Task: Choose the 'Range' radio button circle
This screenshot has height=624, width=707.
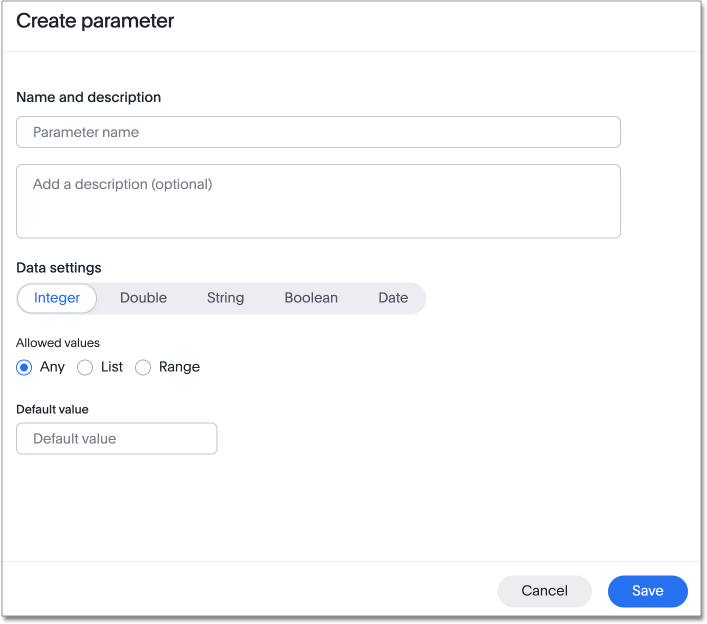Action: coord(143,367)
